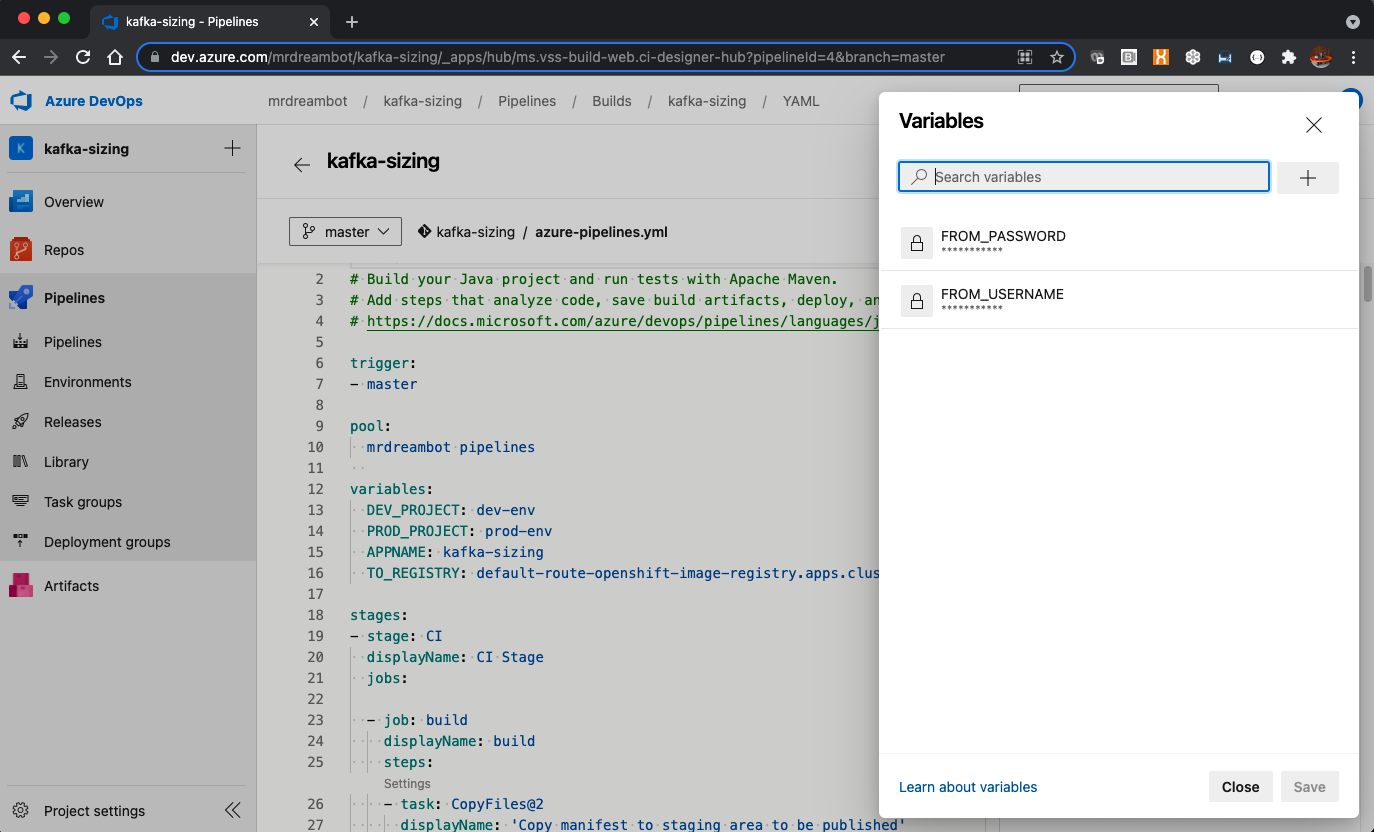
Task: Go to Environments
Action: (128, 382)
